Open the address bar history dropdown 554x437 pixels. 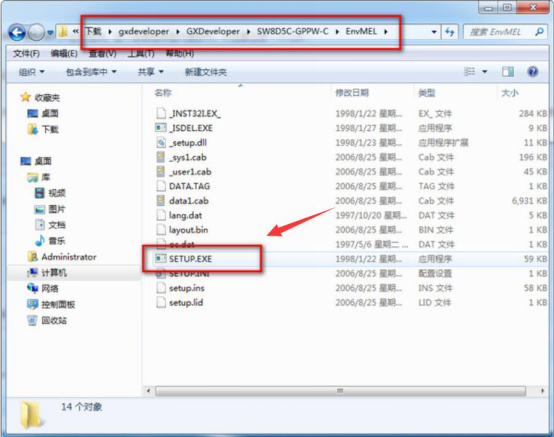point(434,32)
